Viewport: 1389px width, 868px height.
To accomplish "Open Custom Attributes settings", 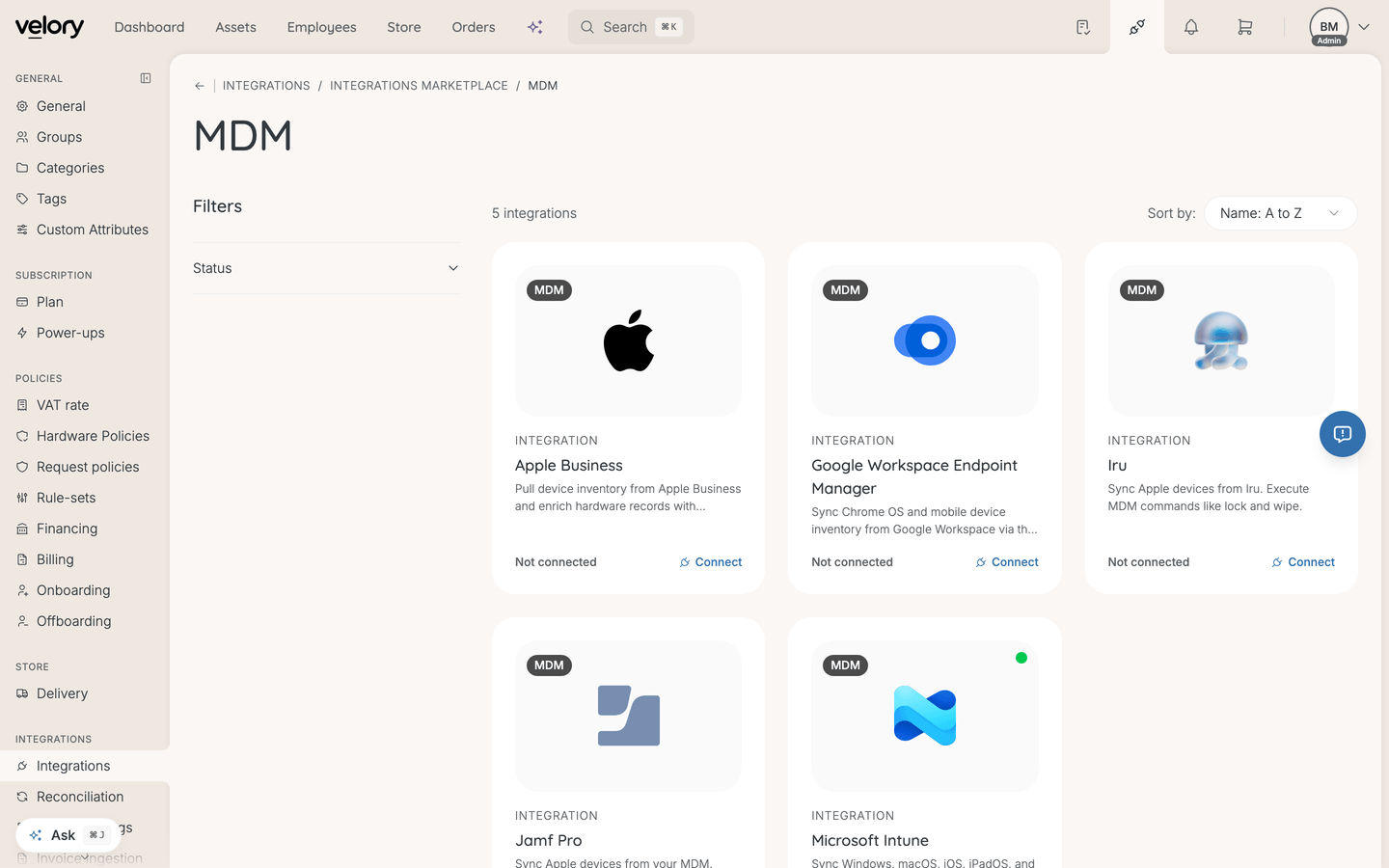I will click(x=85, y=230).
